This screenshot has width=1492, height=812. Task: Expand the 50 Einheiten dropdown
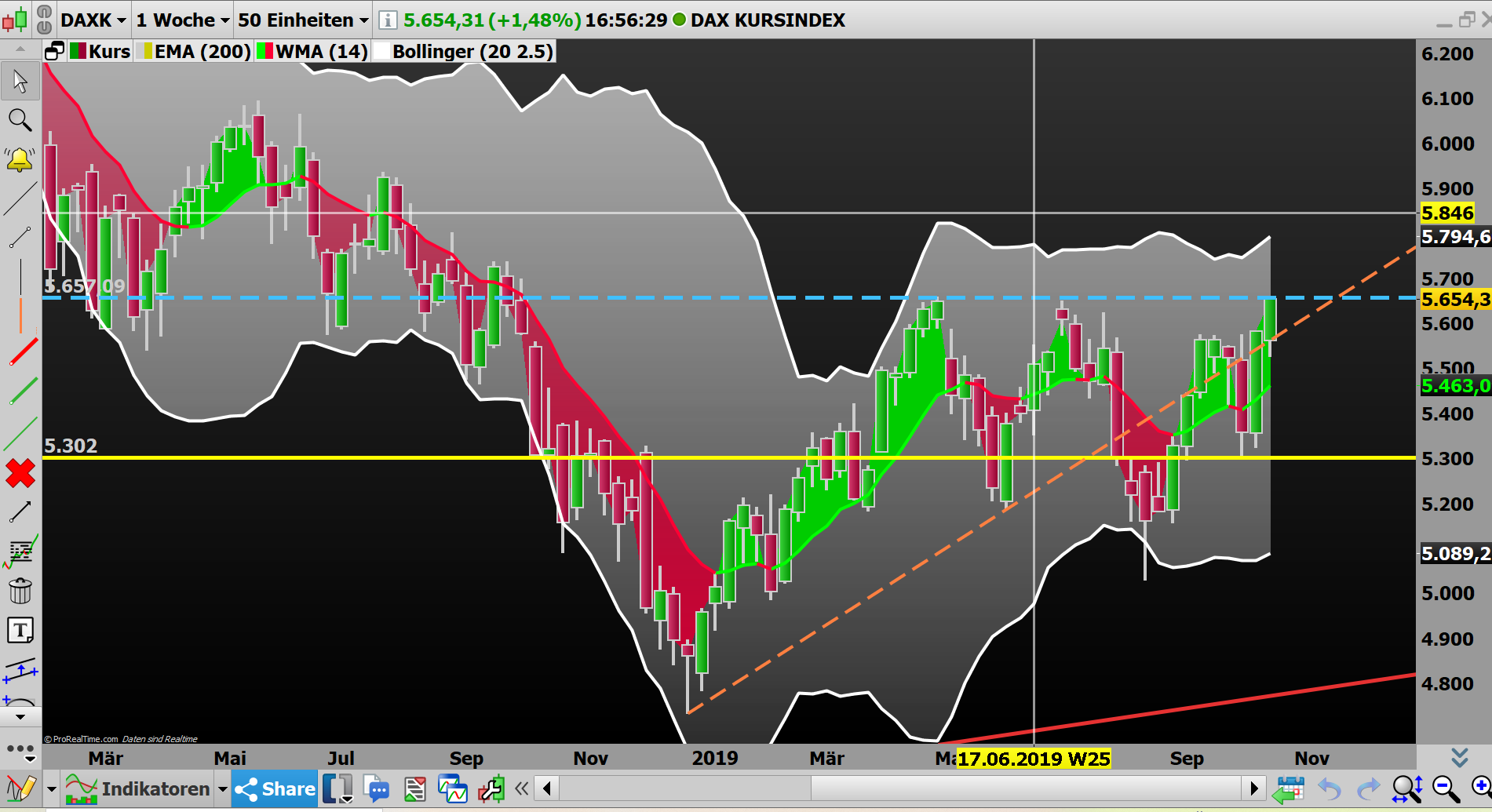click(x=302, y=20)
